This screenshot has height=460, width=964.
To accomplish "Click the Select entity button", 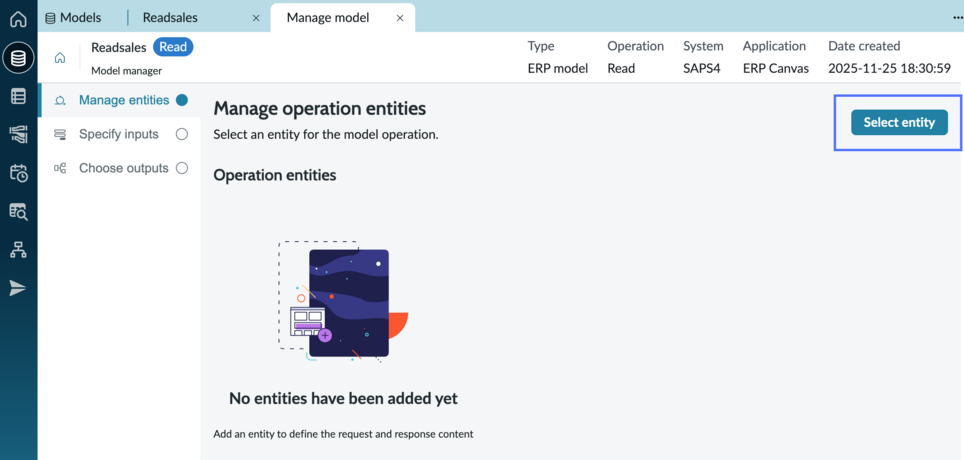I will click(899, 122).
